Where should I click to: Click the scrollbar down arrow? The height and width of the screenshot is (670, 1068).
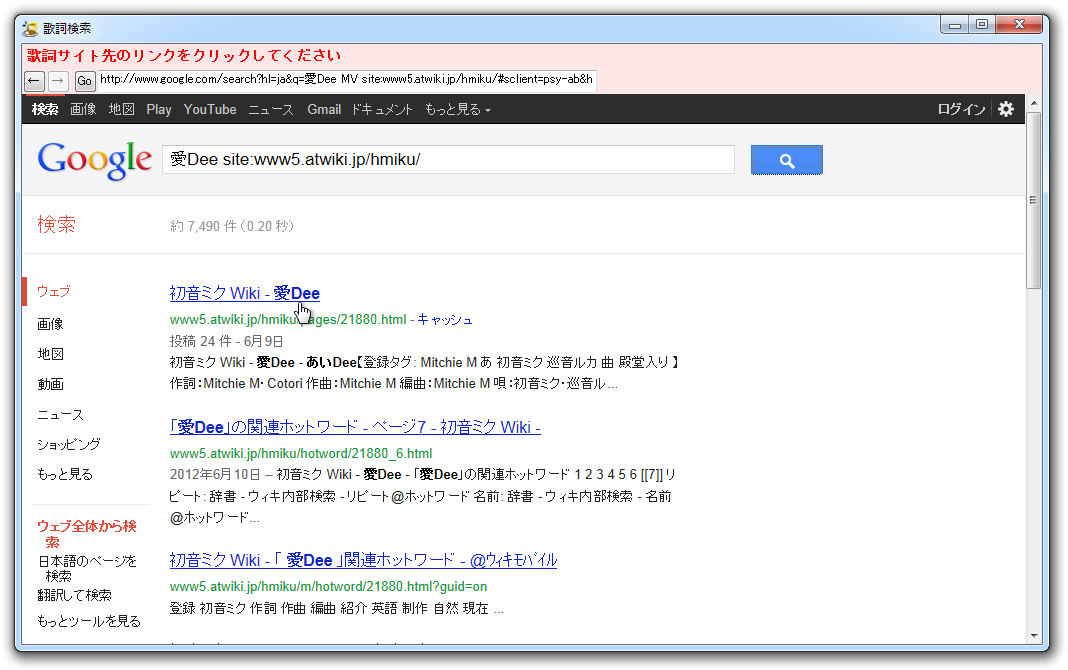[x=1034, y=635]
